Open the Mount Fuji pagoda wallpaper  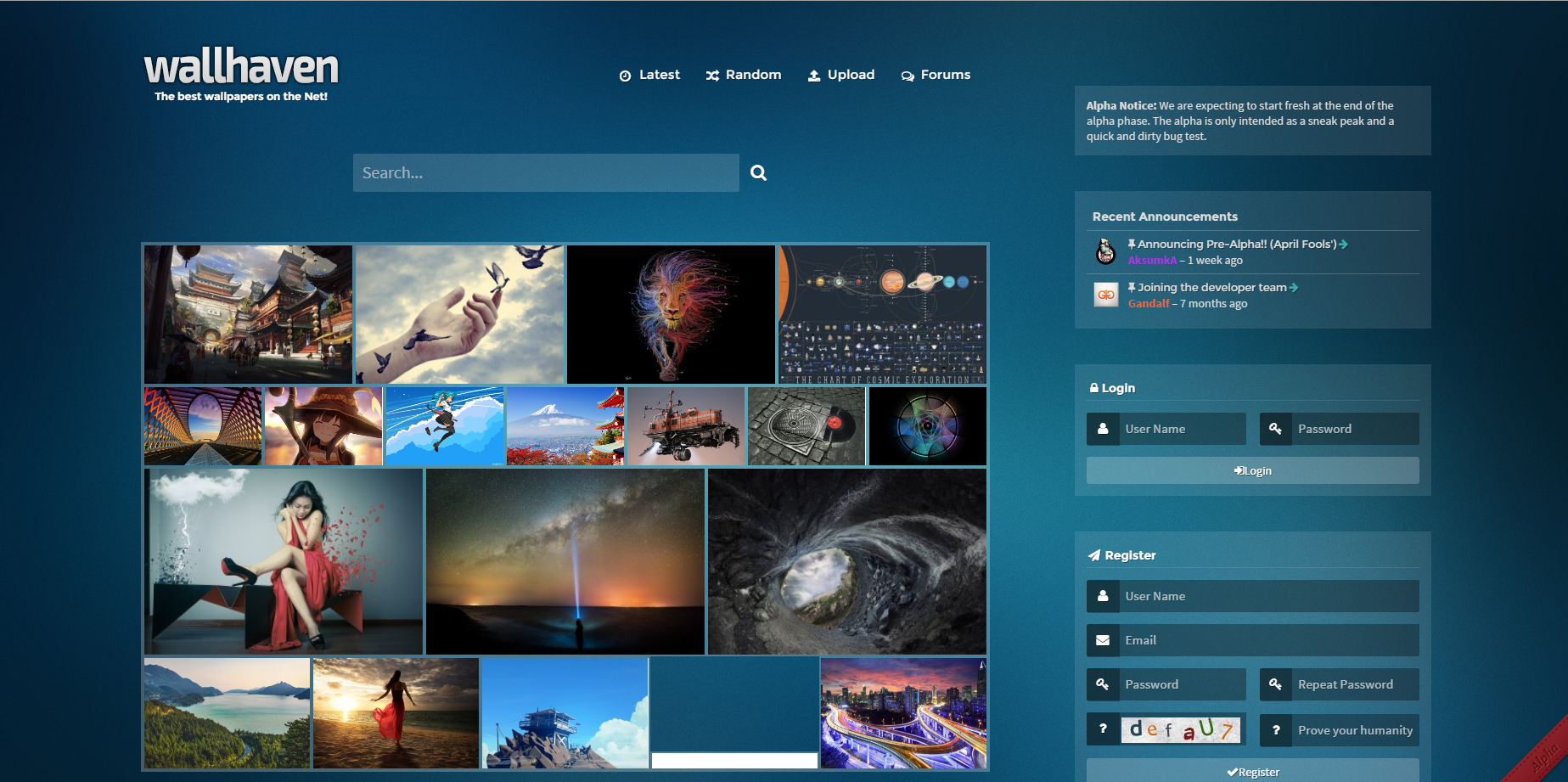[x=565, y=426]
